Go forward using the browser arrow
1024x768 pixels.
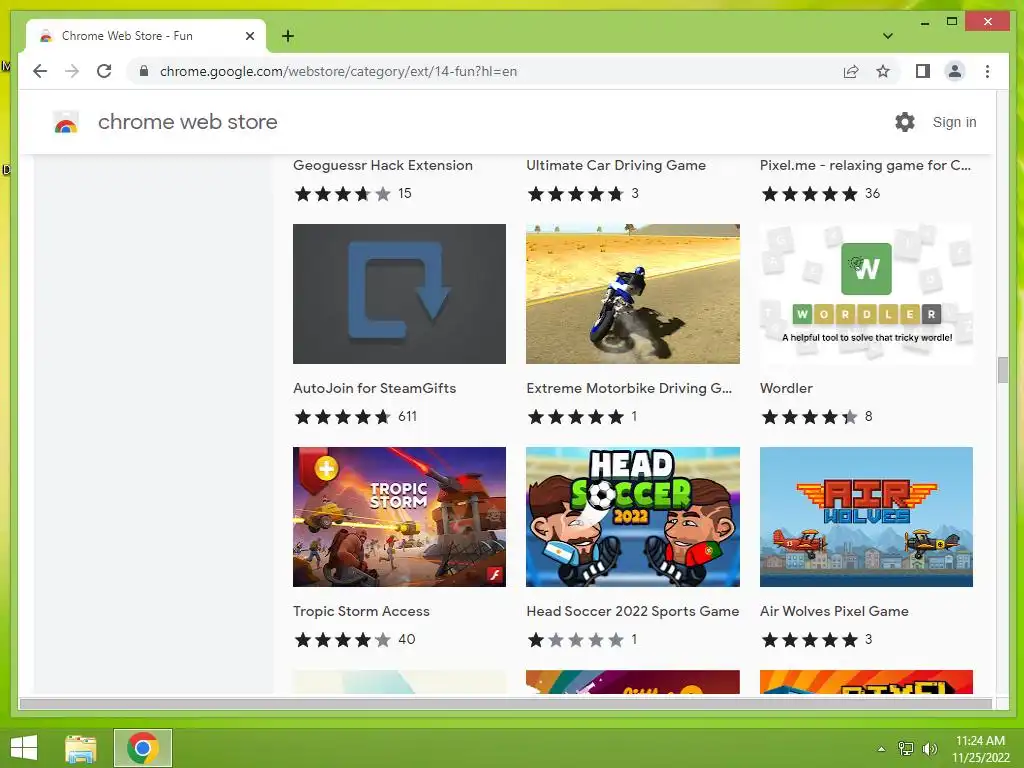pyautogui.click(x=72, y=71)
